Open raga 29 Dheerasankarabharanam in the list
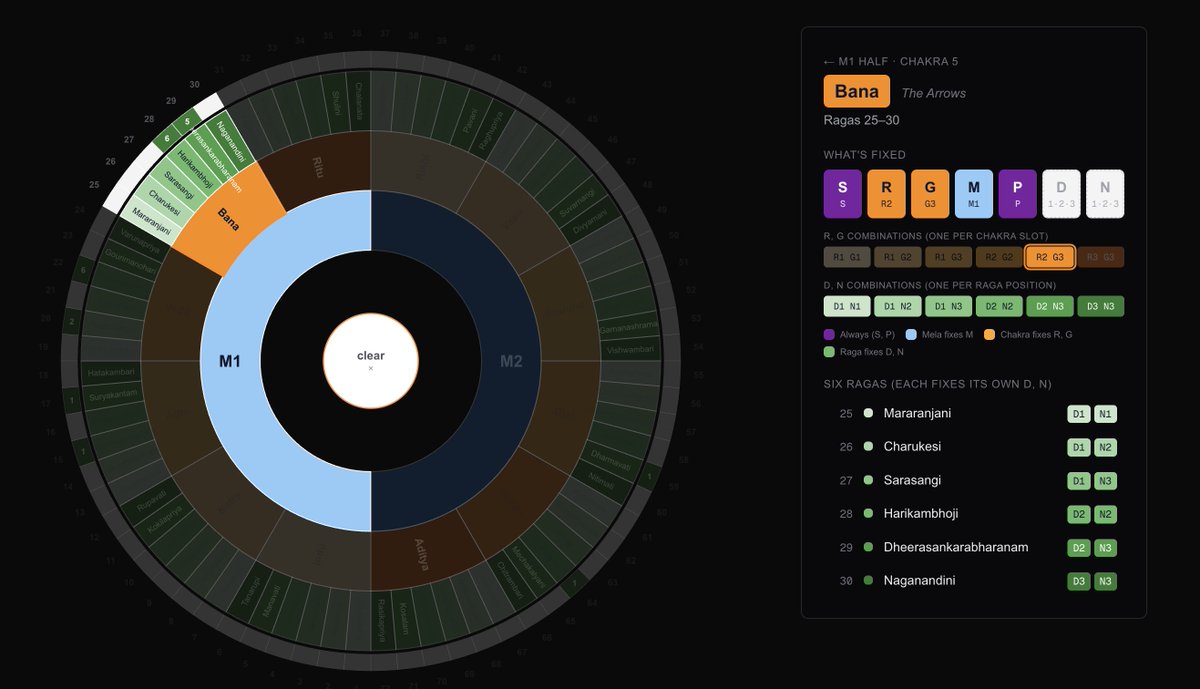This screenshot has height=689, width=1200. pyautogui.click(x=974, y=547)
